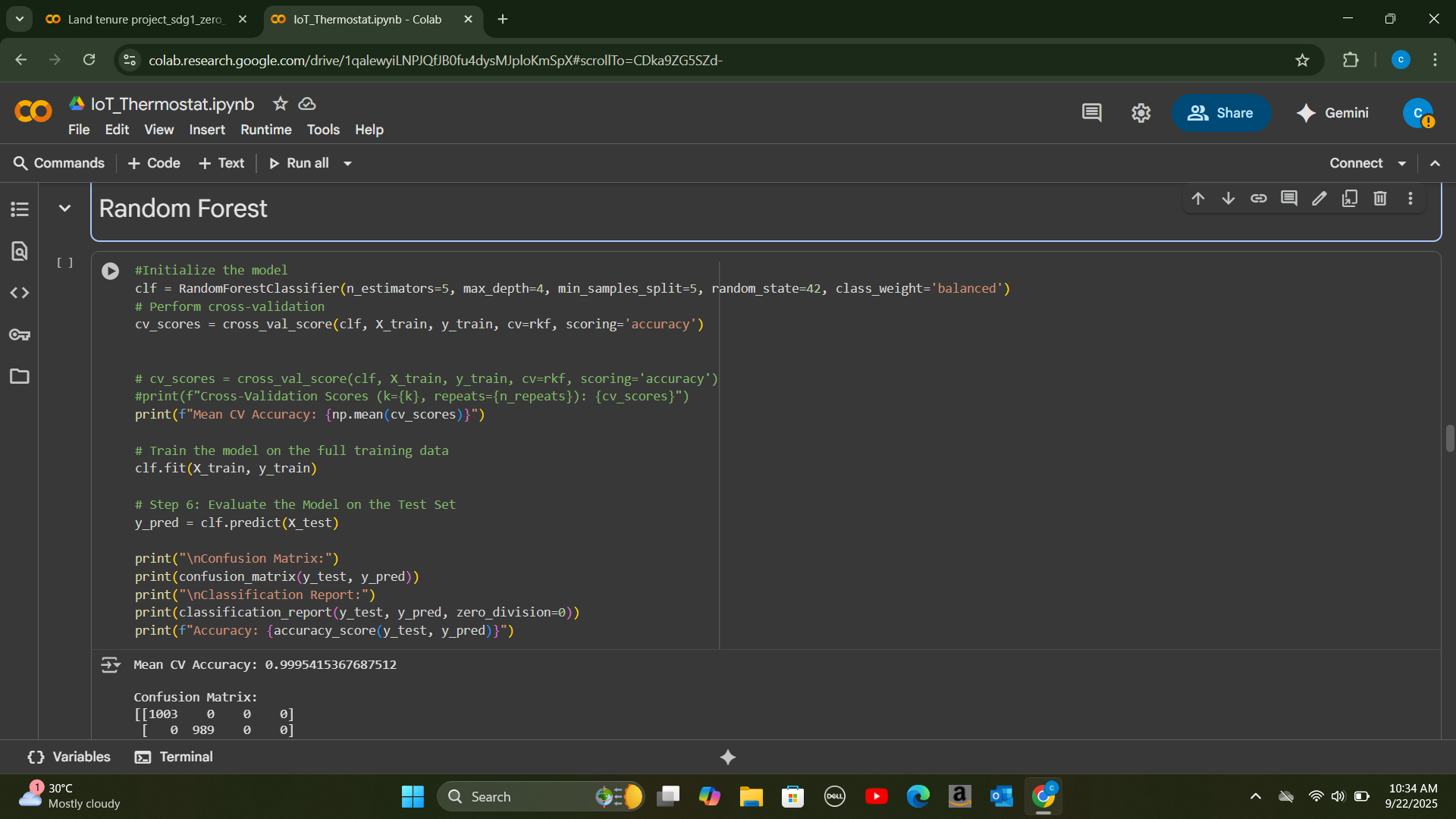Open the Secrets key icon
Viewport: 1456px width, 819px height.
coord(20,334)
